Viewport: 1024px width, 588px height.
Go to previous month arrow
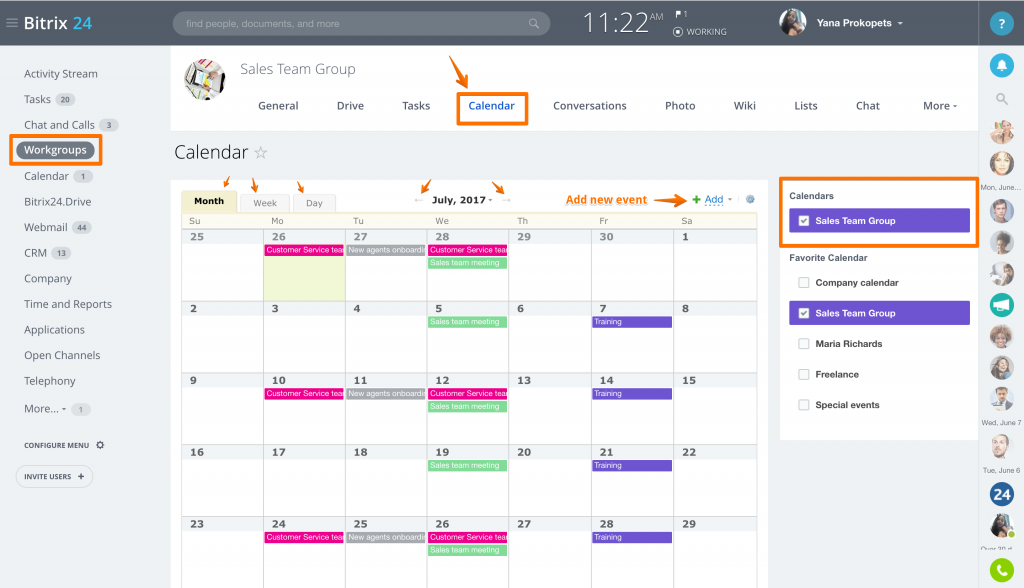419,200
